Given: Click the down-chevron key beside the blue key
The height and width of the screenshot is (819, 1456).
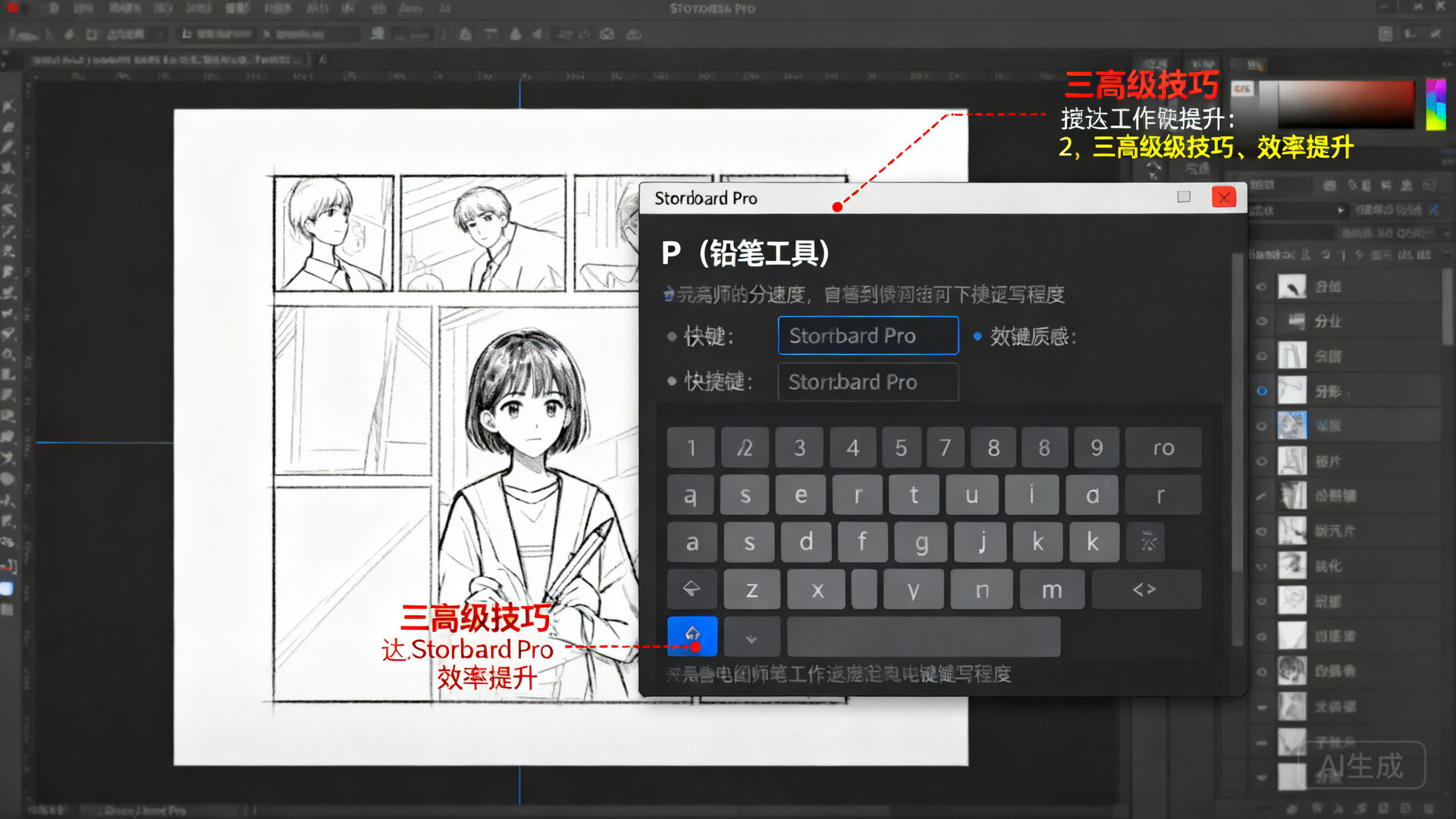Looking at the screenshot, I should point(752,637).
